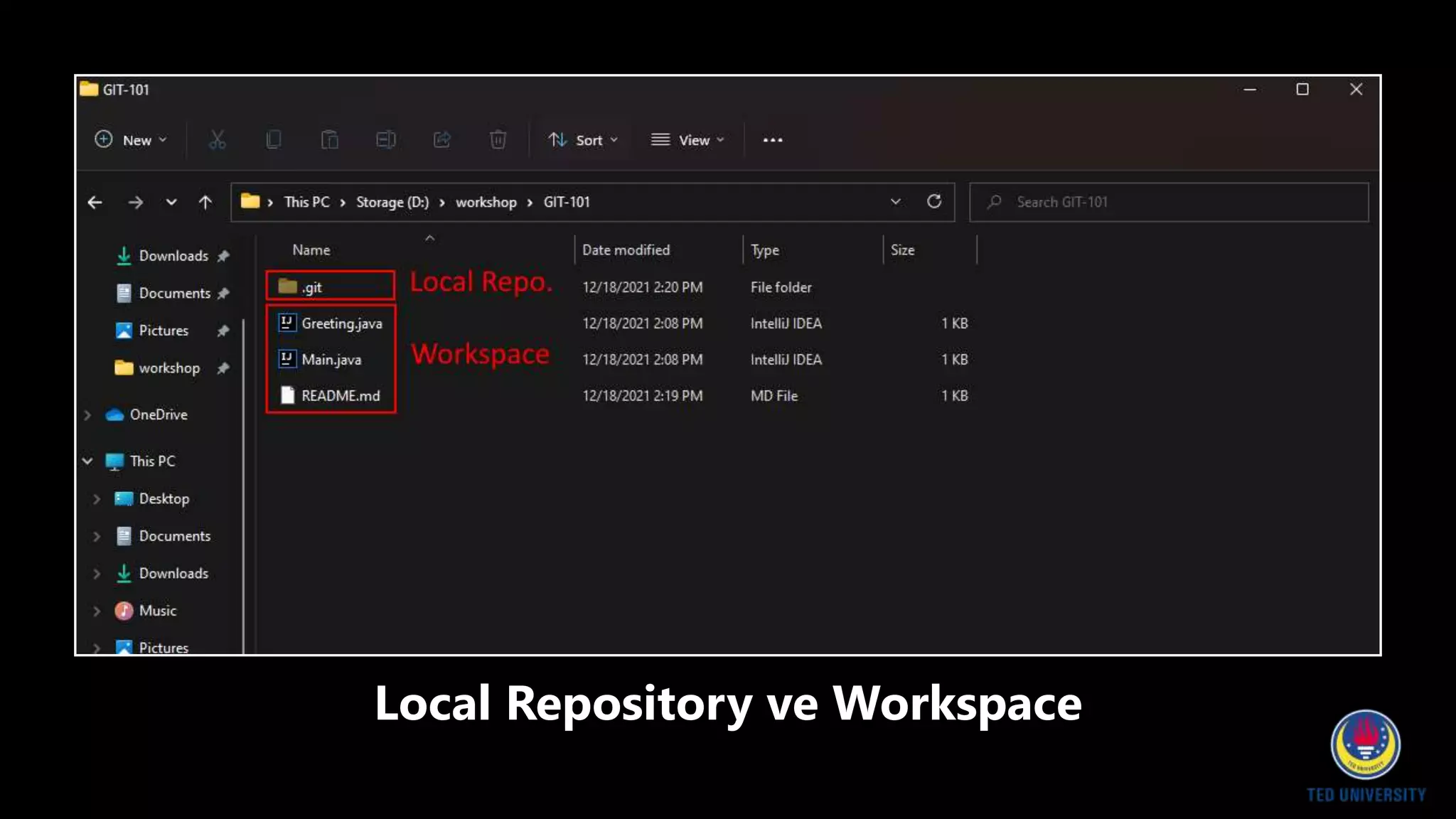Sort by Size column header

903,250
